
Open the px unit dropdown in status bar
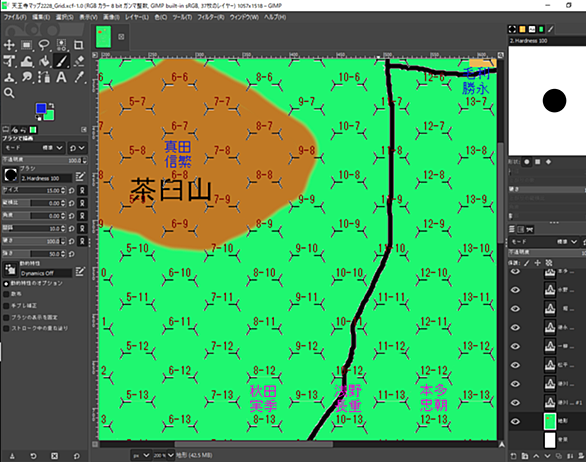click(x=141, y=455)
